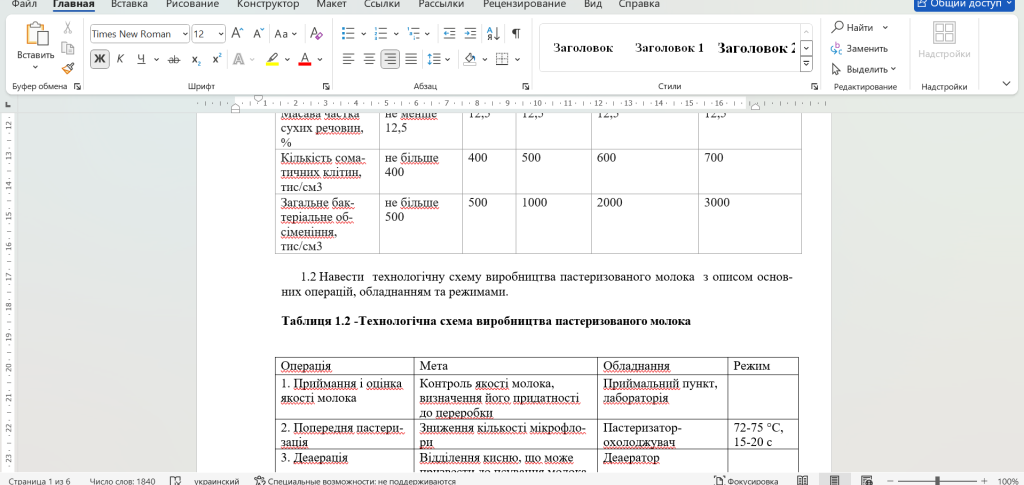The height and width of the screenshot is (485, 1024).
Task: Apply superscript formatting
Action: tap(217, 59)
